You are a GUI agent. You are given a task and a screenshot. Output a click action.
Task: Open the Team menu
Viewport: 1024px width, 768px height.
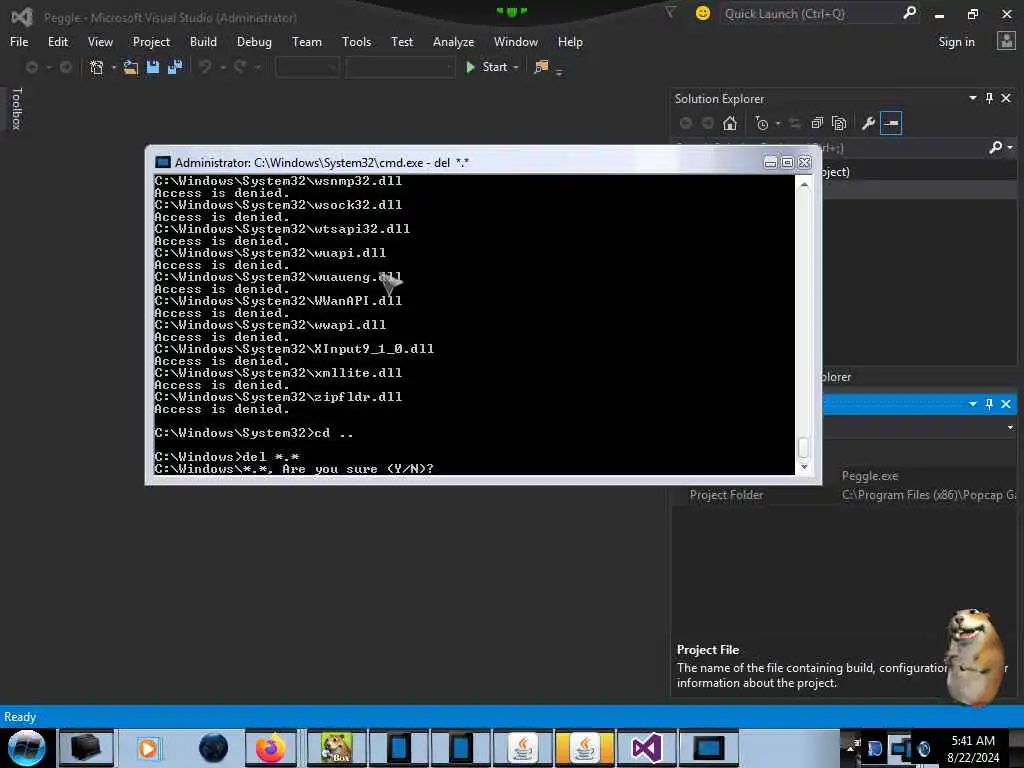(x=306, y=42)
